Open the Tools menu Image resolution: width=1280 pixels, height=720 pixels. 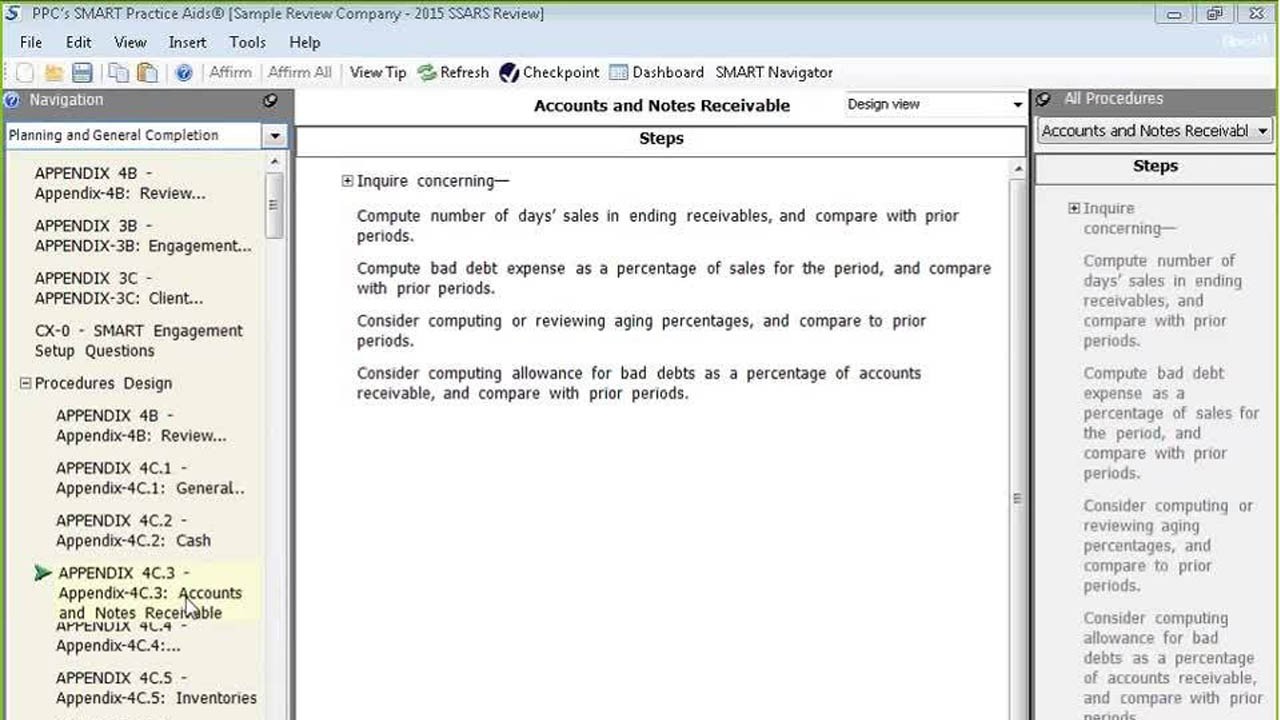(247, 42)
